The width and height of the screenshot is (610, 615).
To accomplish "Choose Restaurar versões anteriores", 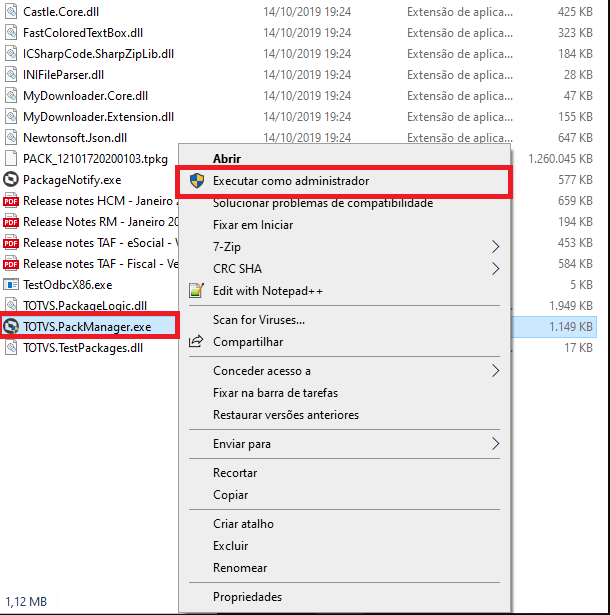I will click(x=286, y=415).
